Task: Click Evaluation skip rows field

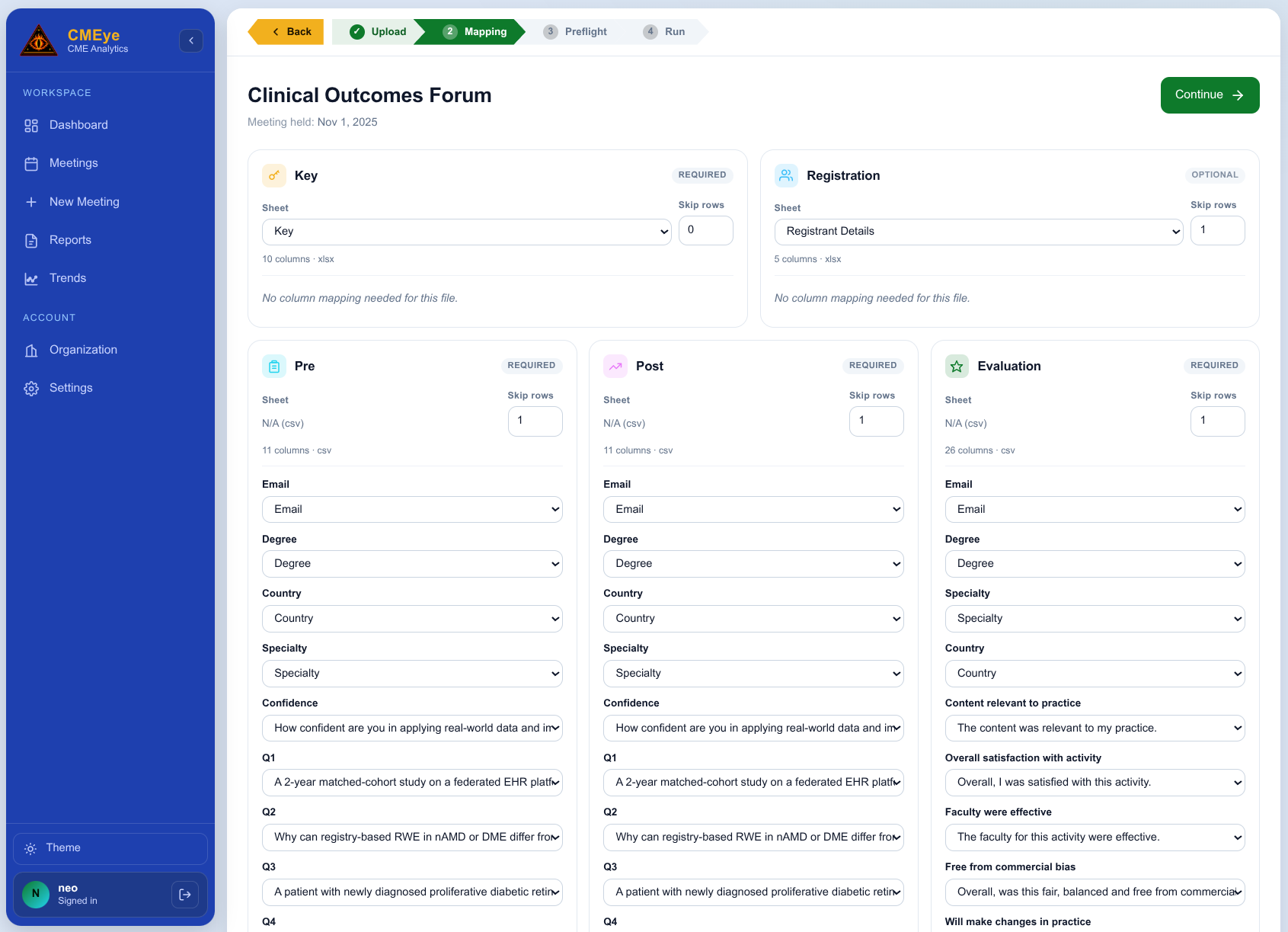Action: (1217, 421)
